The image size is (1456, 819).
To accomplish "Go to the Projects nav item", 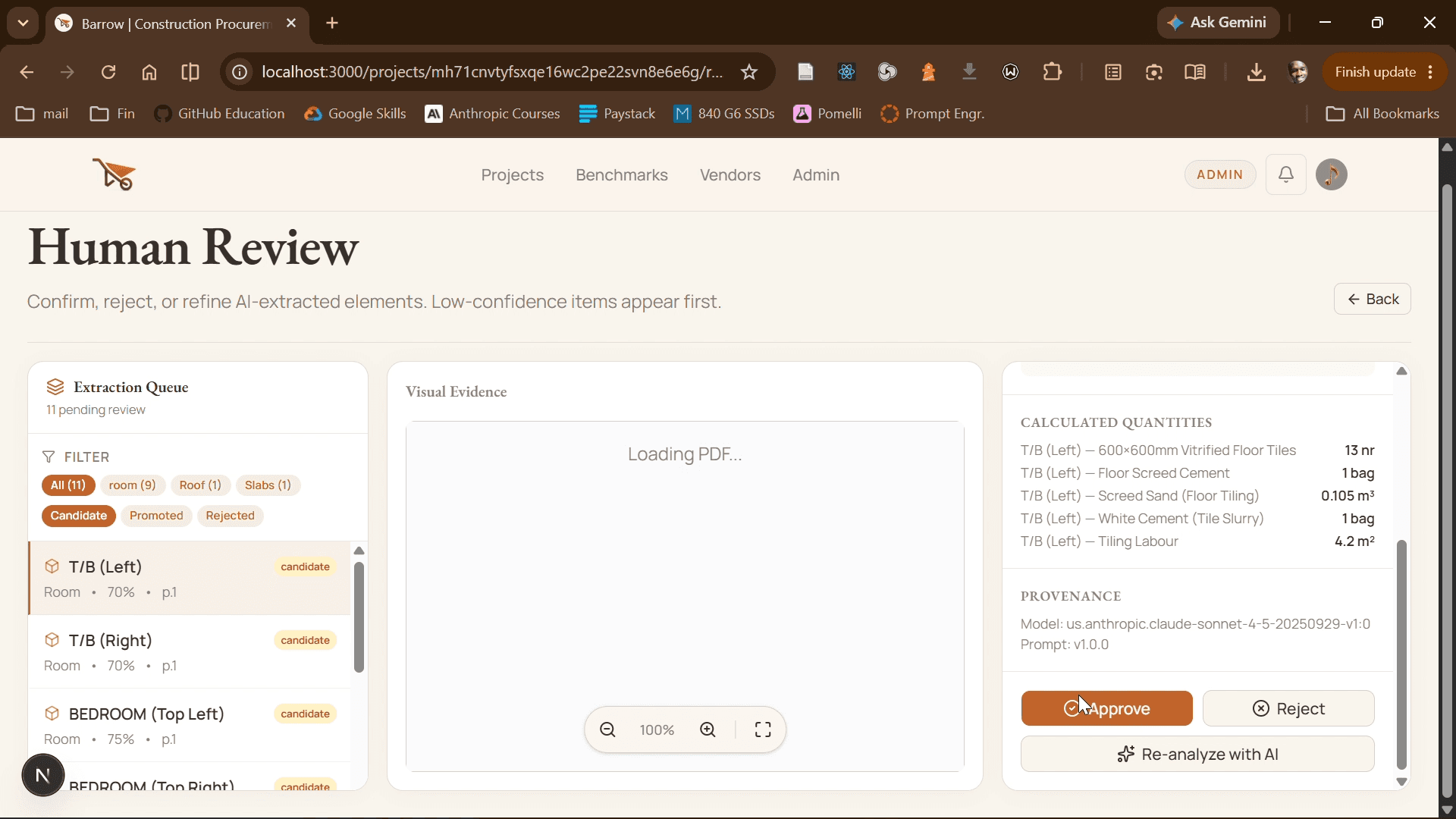I will (513, 175).
